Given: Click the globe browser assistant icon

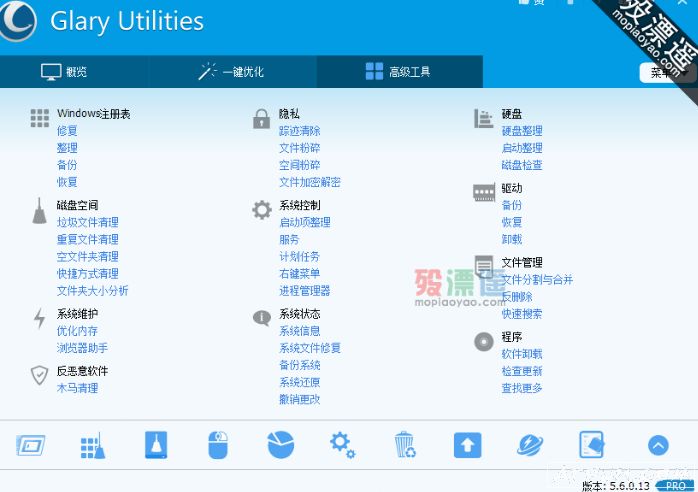Looking at the screenshot, I should (530, 445).
